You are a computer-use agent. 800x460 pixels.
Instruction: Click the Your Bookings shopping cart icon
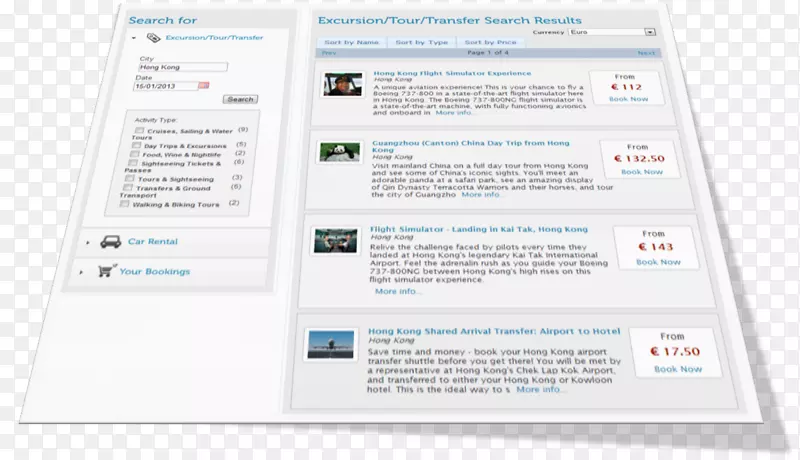pos(105,270)
